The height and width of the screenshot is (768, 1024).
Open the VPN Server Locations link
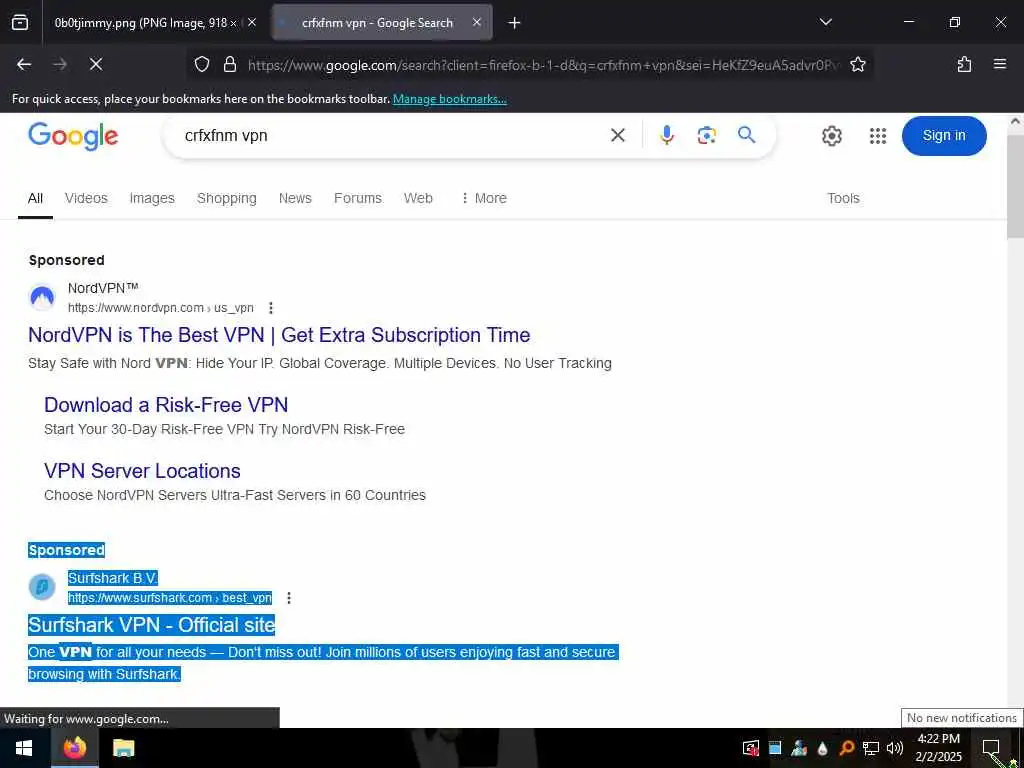142,471
